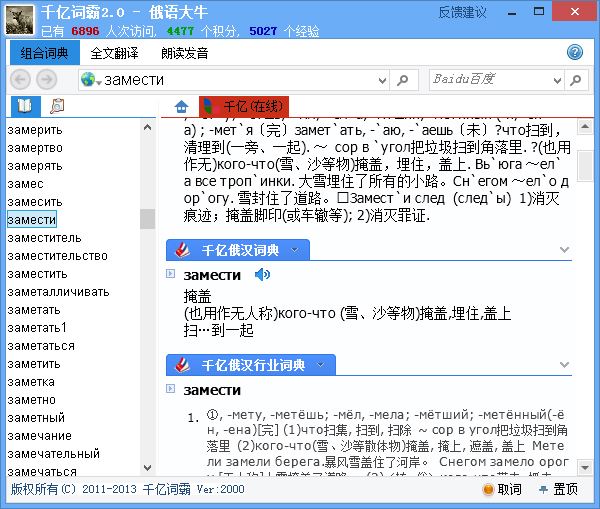Viewport: 600px width, 509px height.
Task: Switch to 朗读发音 tab
Action: (x=184, y=53)
